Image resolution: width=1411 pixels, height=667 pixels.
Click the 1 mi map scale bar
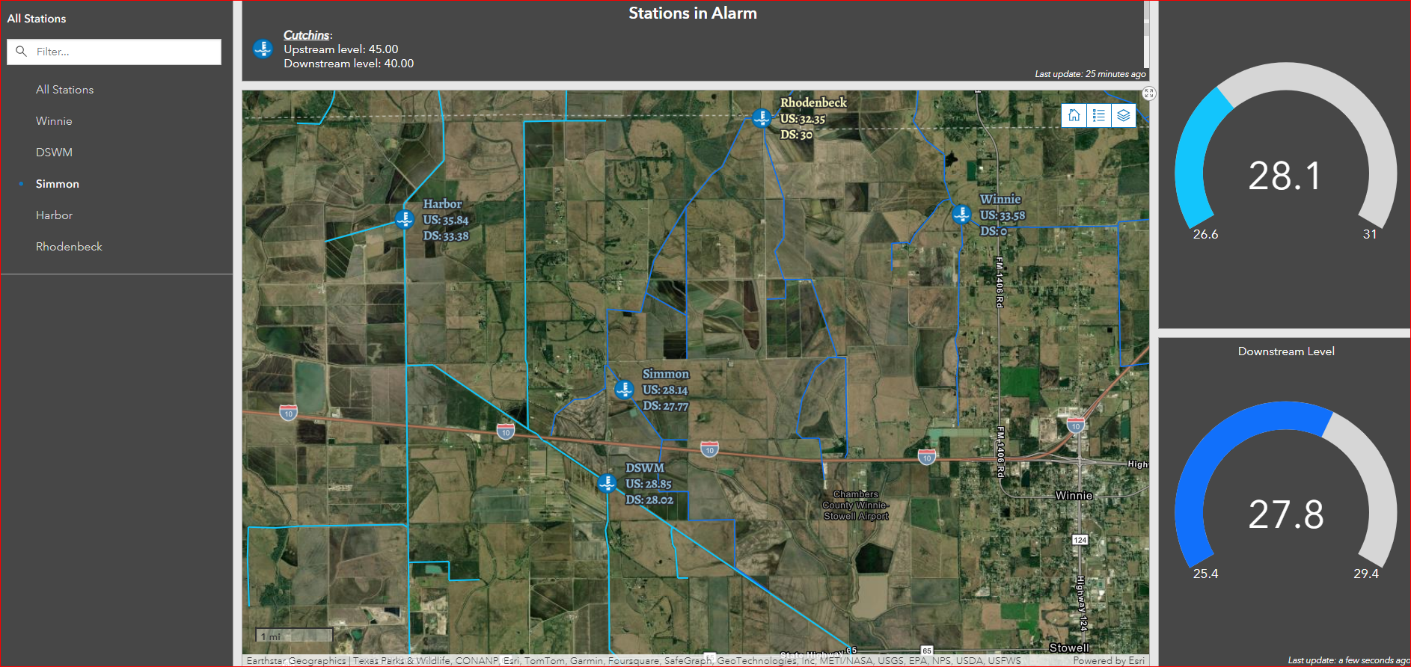pos(294,635)
